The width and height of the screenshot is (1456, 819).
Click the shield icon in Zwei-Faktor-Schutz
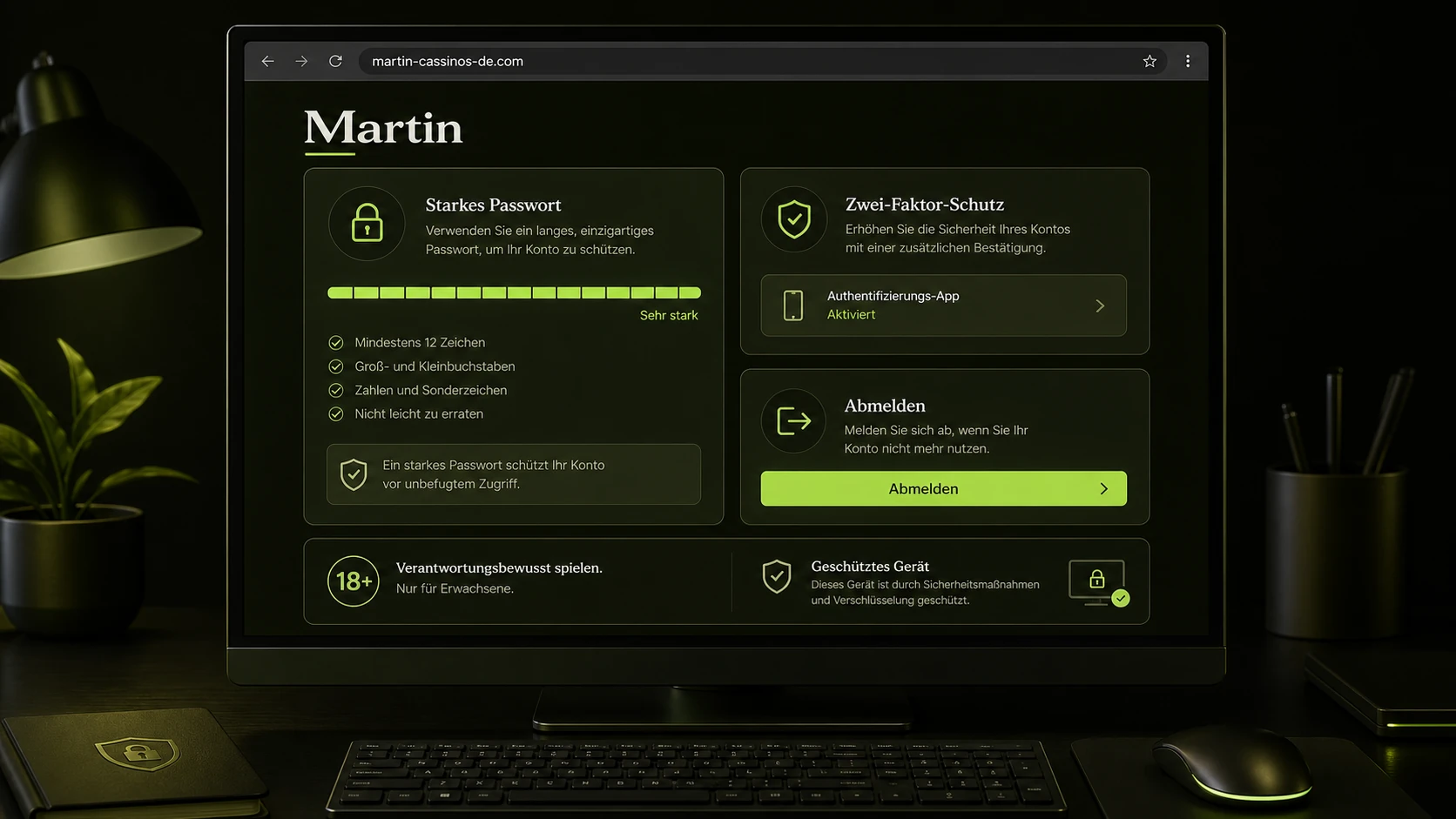[x=794, y=219]
